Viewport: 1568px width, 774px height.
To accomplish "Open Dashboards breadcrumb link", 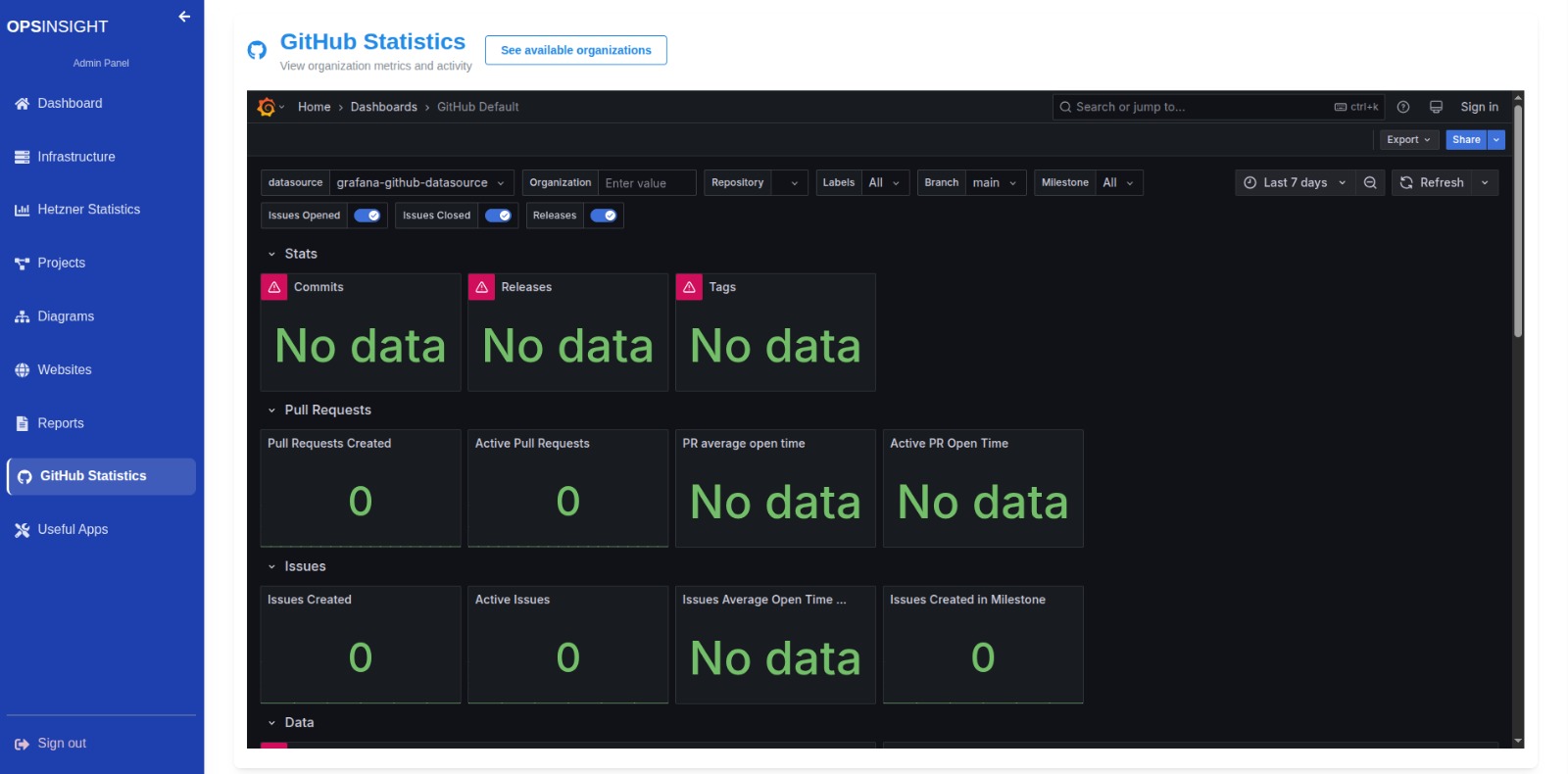I will pyautogui.click(x=384, y=107).
